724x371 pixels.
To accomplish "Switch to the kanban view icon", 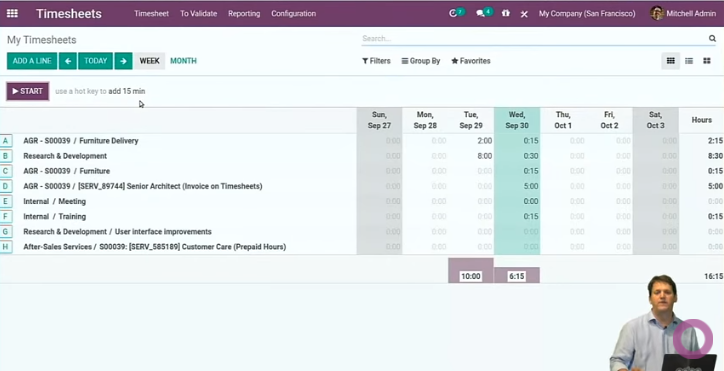I will pyautogui.click(x=707, y=61).
